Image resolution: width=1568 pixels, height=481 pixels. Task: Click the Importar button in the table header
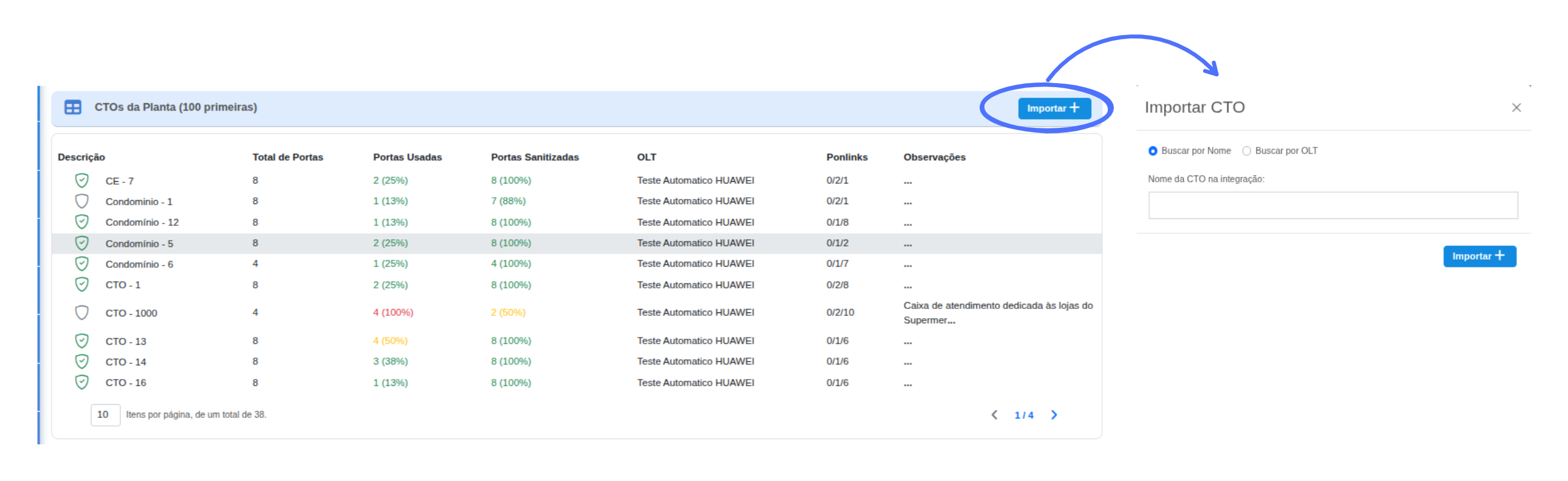pyautogui.click(x=1053, y=108)
